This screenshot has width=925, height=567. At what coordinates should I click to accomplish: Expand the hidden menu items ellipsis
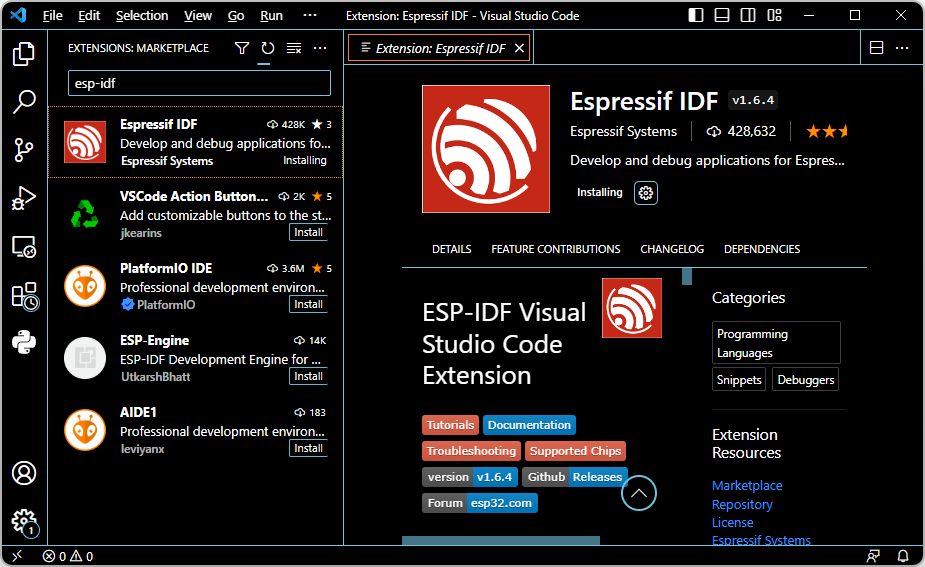tap(310, 16)
